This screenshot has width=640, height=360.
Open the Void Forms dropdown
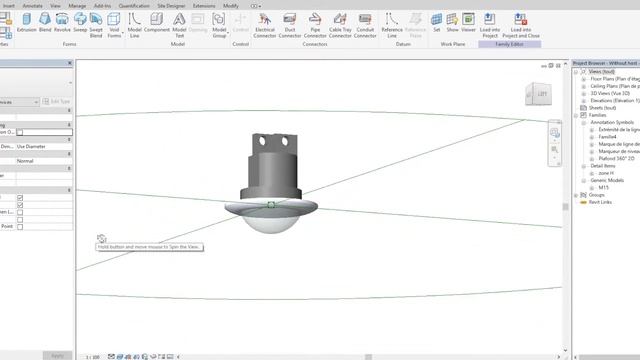(114, 25)
